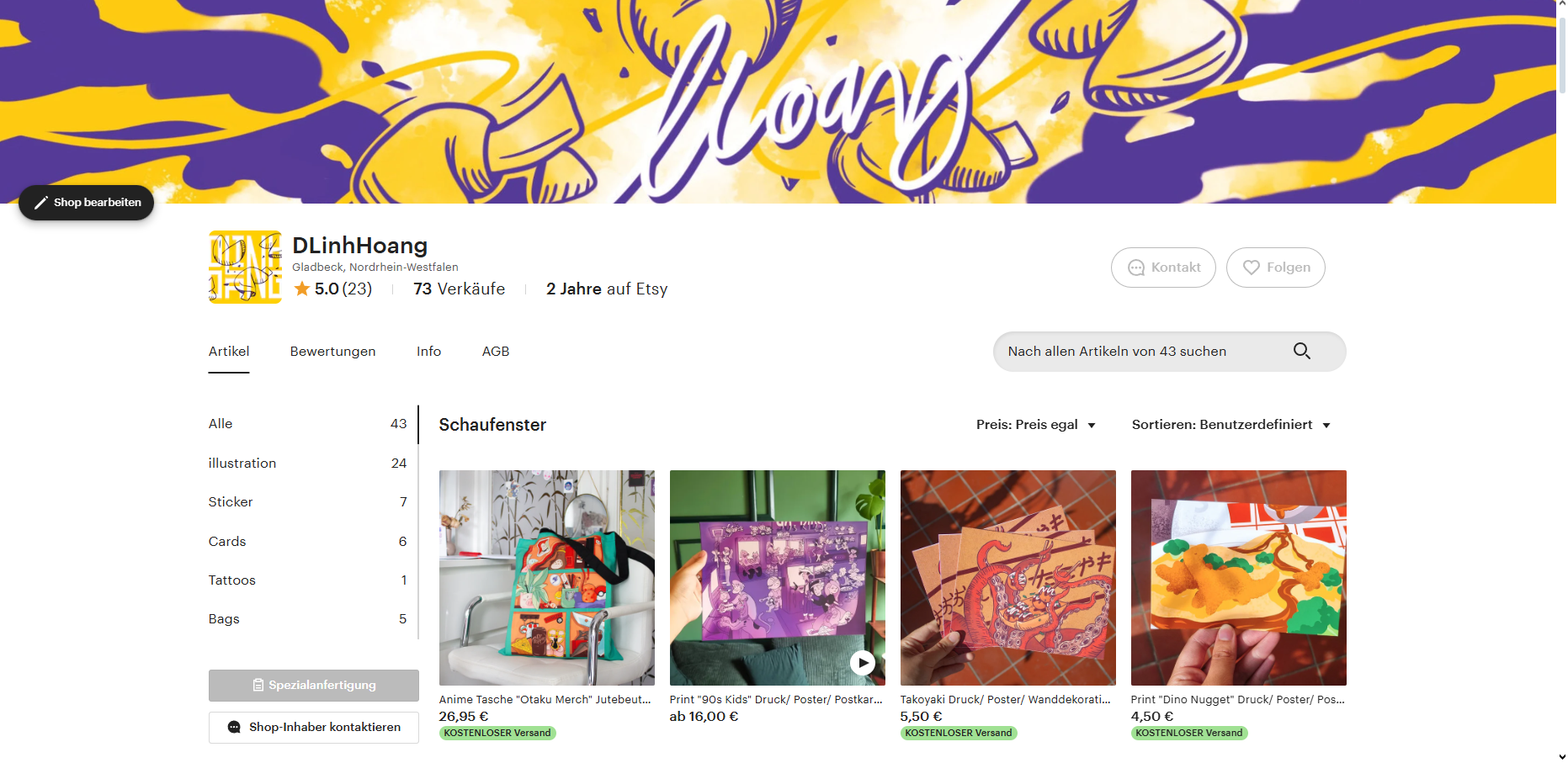This screenshot has width=1568, height=763.
Task: Open the Takoyaki Druck listing title
Action: tap(1005, 700)
